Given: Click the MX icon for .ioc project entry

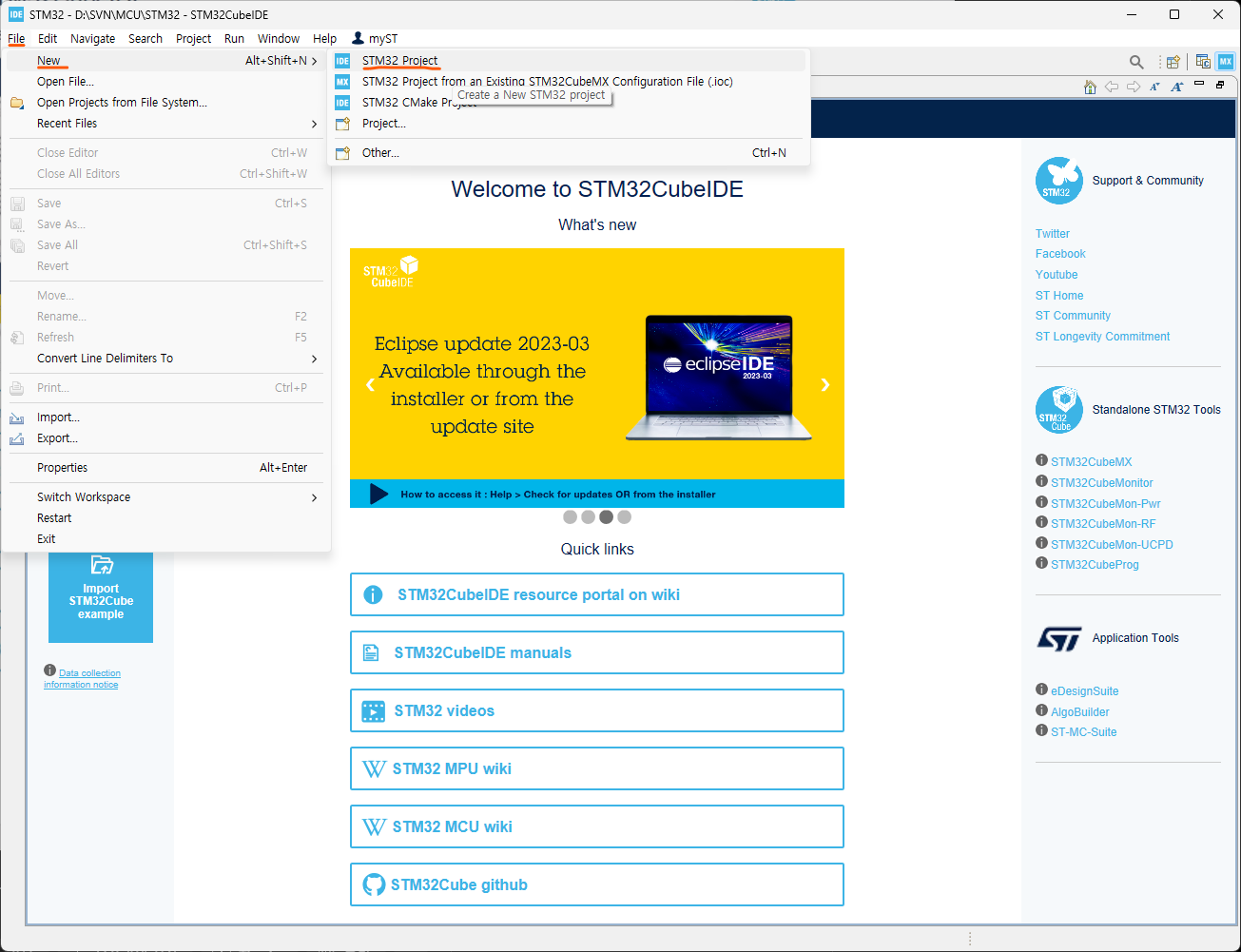Looking at the screenshot, I should pos(342,82).
